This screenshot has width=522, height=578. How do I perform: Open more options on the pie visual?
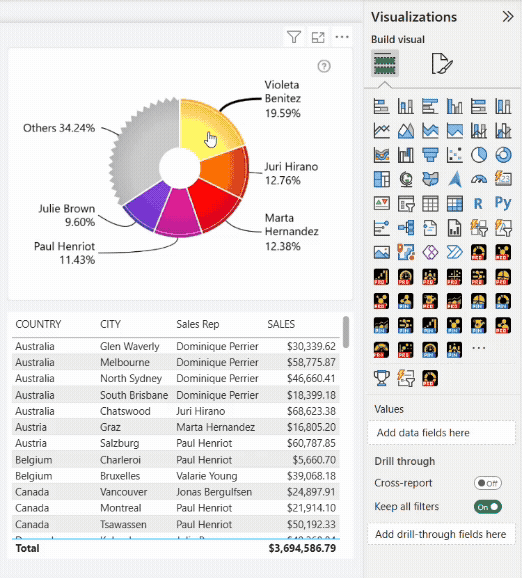coord(342,37)
